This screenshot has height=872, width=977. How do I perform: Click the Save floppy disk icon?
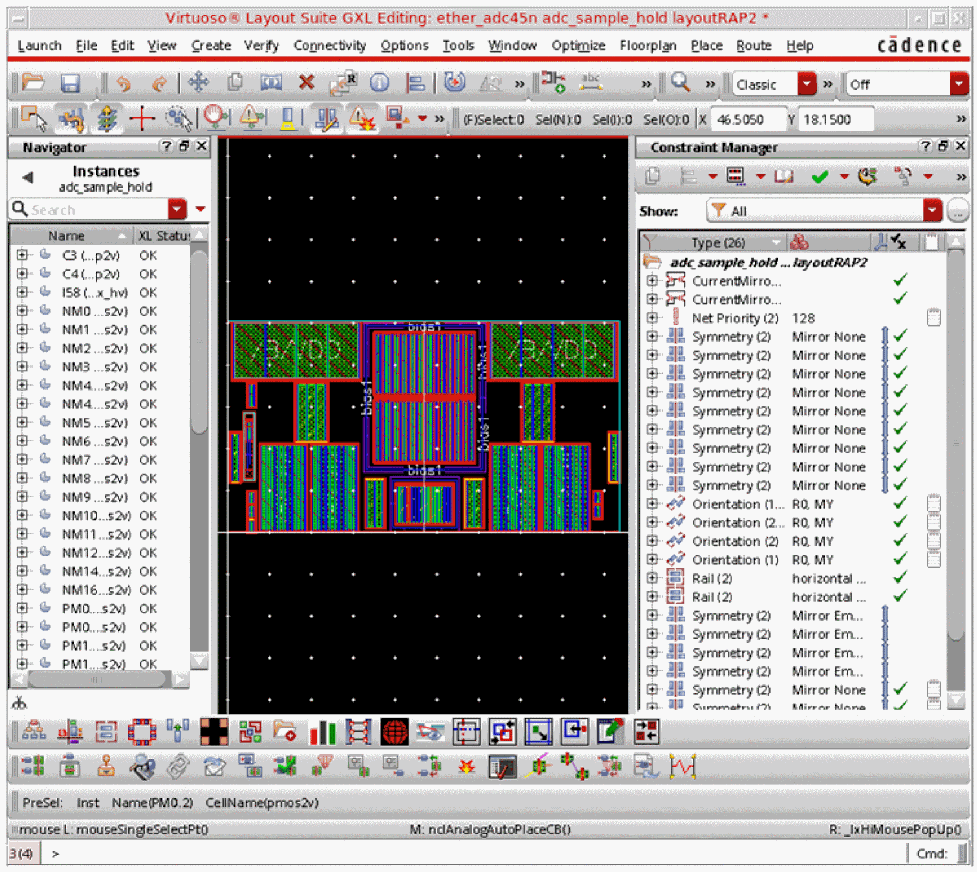[x=70, y=84]
